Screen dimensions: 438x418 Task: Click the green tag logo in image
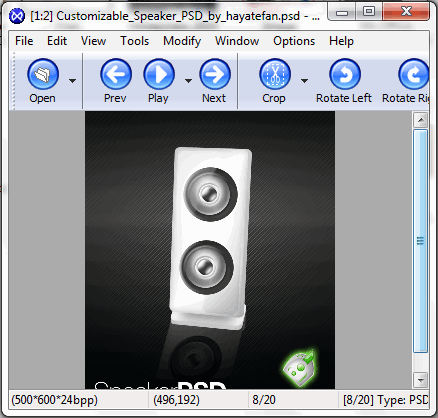click(x=299, y=367)
